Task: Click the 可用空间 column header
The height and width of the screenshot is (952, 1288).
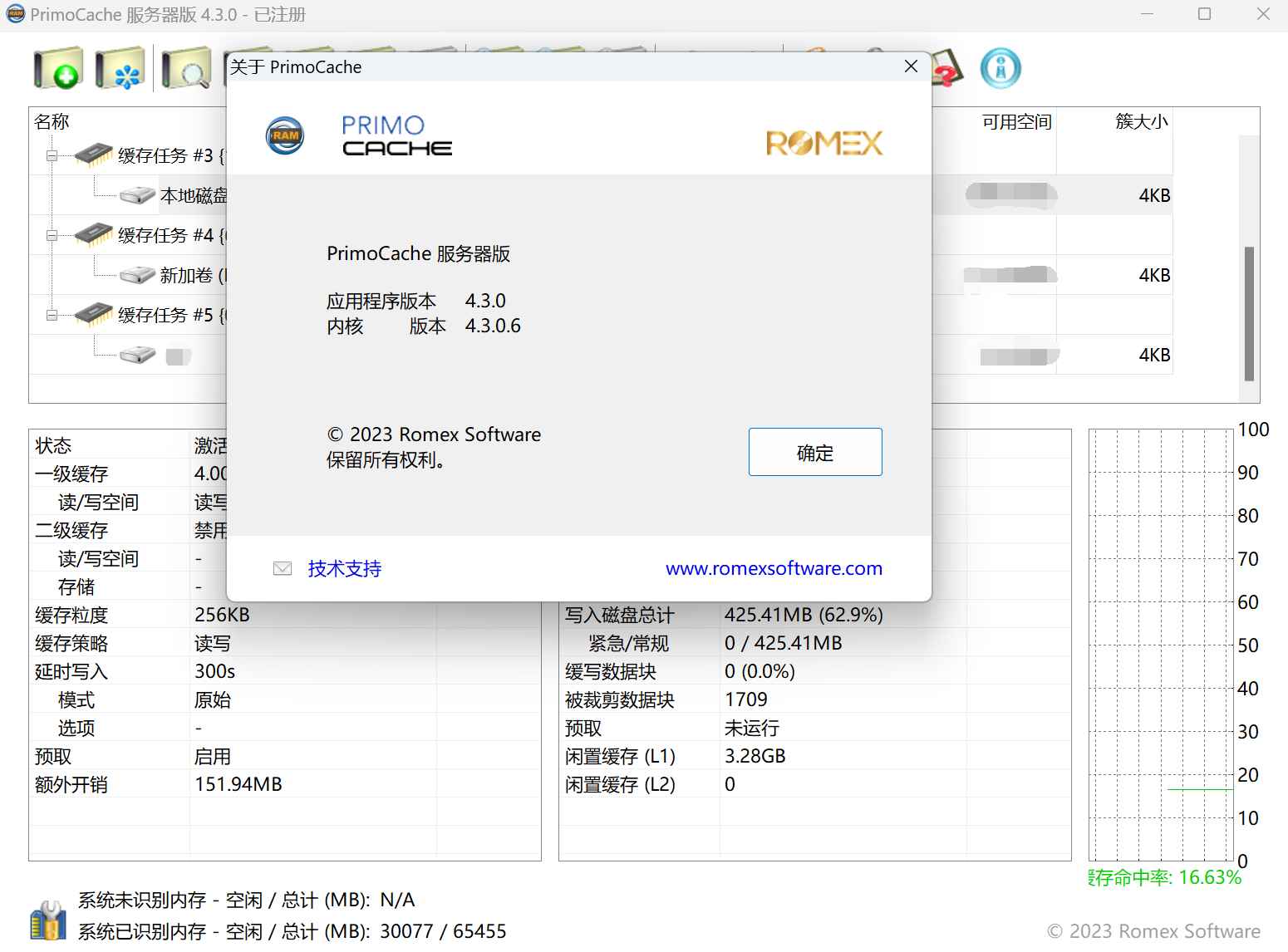Action: [x=1016, y=121]
